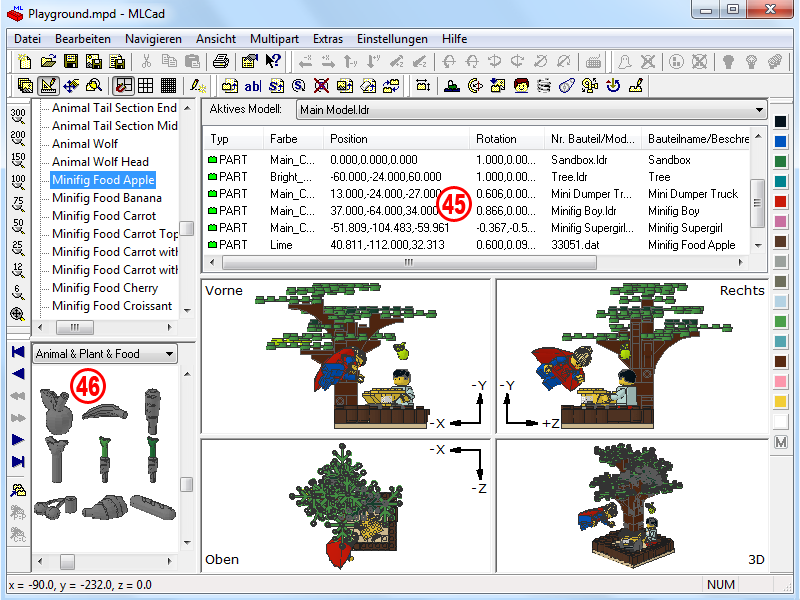Click the rotating arrow icon in second toolbar

613,86
